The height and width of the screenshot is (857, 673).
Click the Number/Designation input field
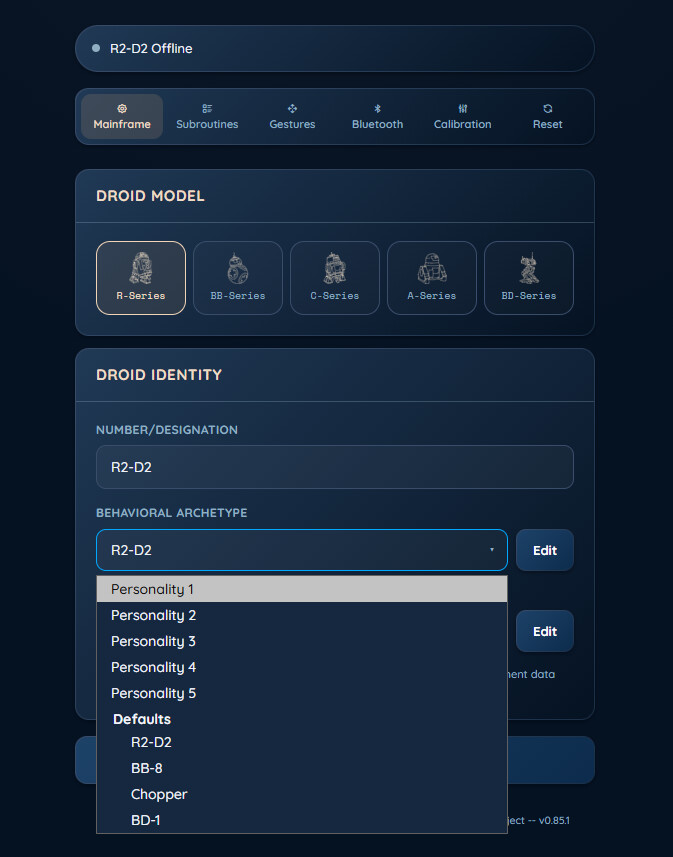coord(335,467)
